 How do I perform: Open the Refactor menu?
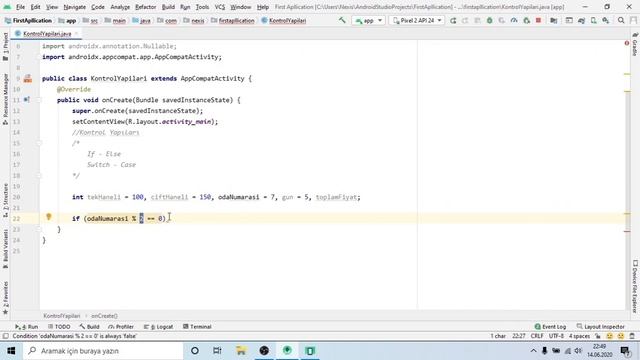(145, 7)
